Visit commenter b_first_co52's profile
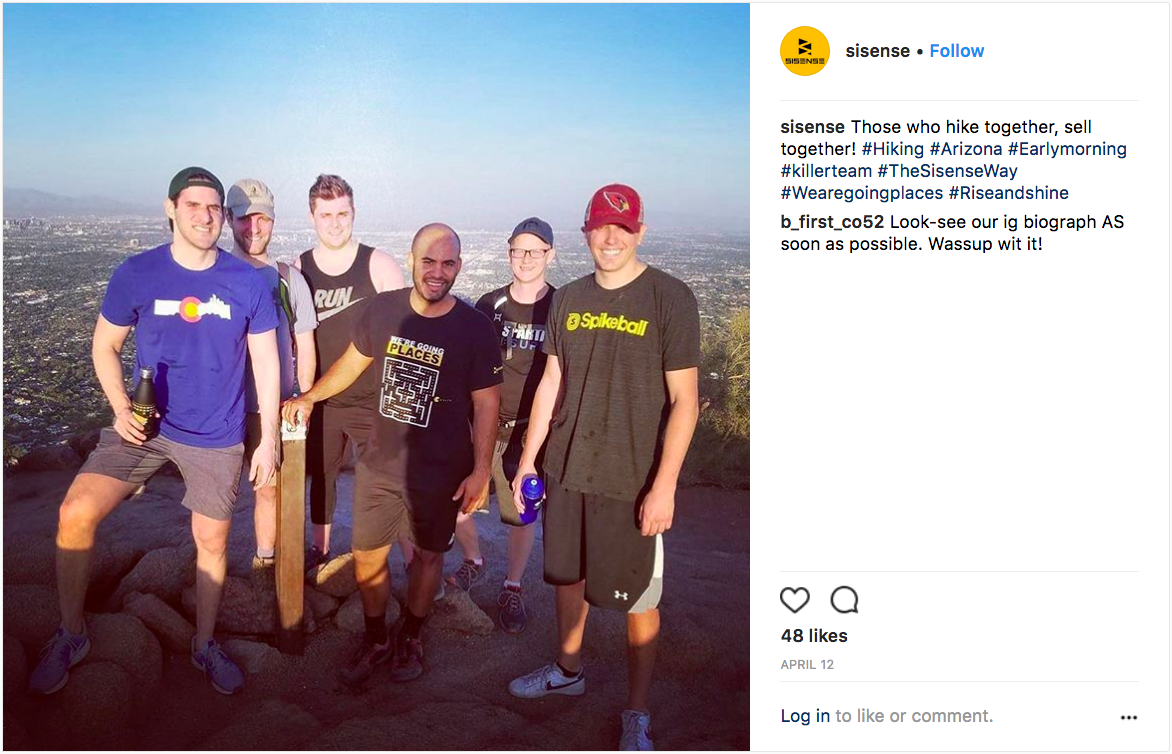This screenshot has height=754, width=1172. point(832,221)
